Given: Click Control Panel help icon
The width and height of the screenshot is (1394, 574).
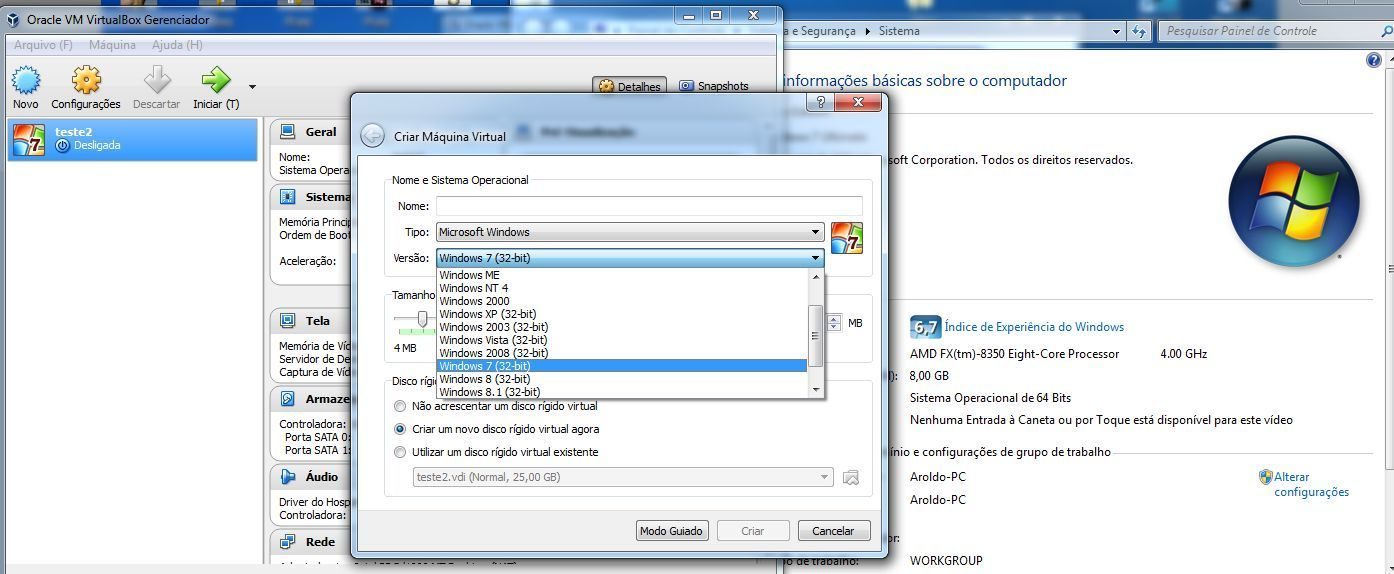Looking at the screenshot, I should 1373,61.
